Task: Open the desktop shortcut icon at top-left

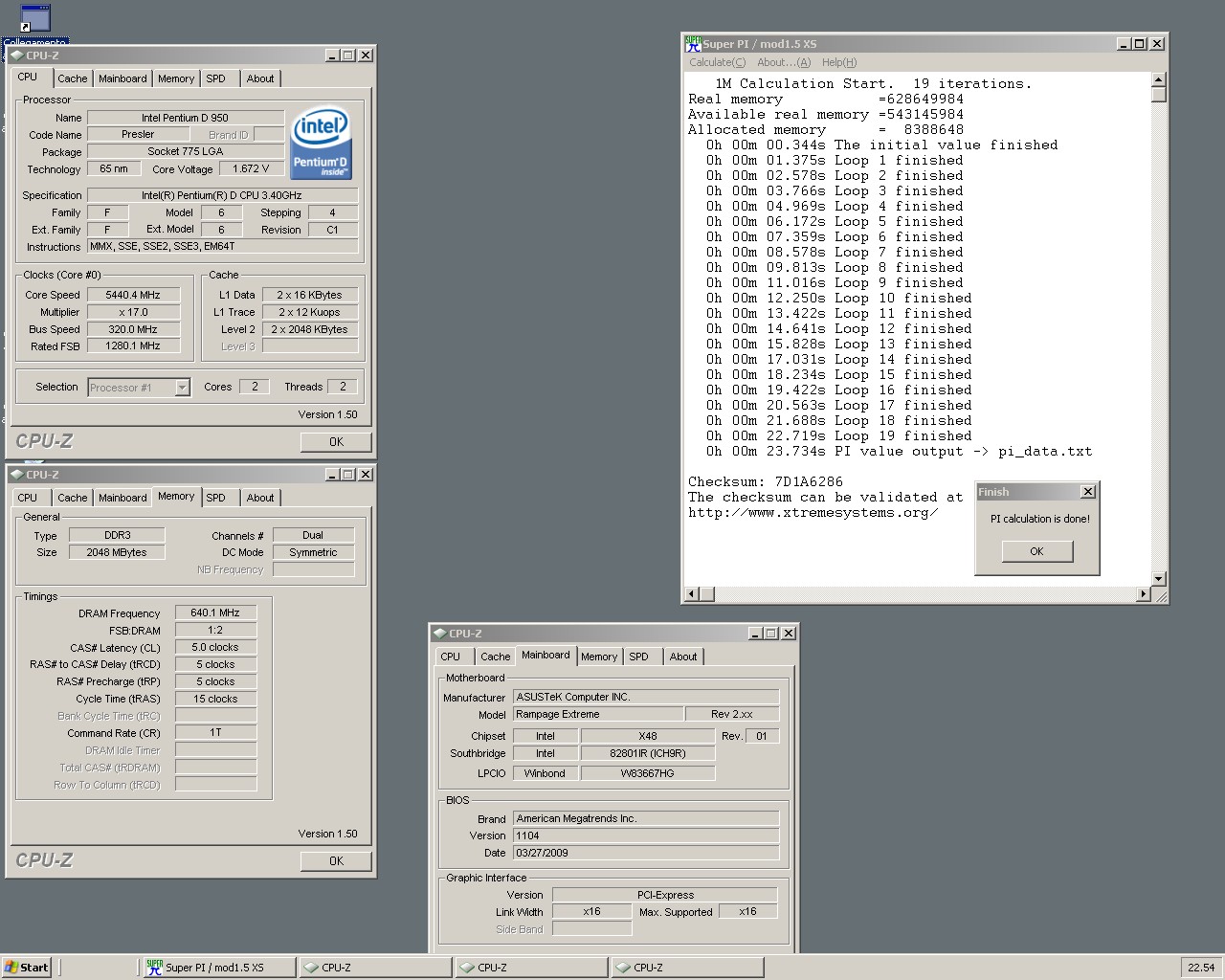Action: 34,18
